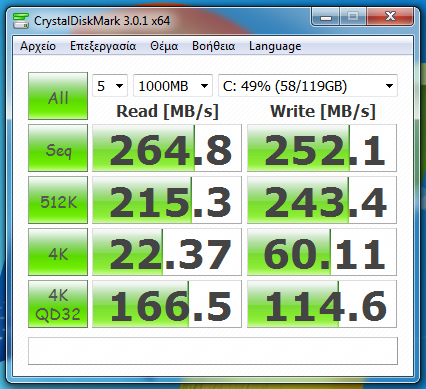
Task: Click the 4K QD32 read result 166.5
Action: 167,304
